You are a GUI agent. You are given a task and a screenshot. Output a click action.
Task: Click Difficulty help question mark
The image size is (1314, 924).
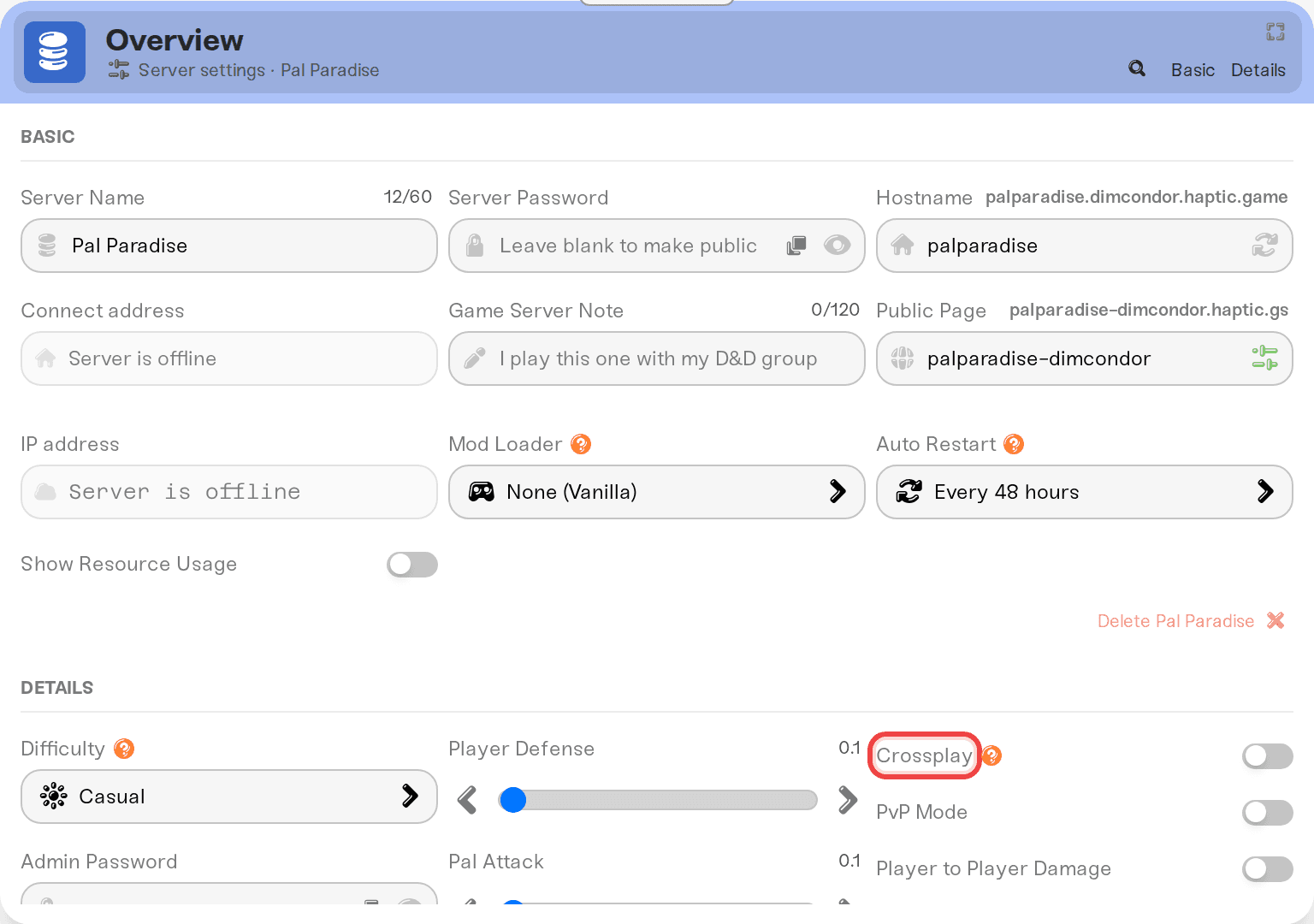[124, 749]
